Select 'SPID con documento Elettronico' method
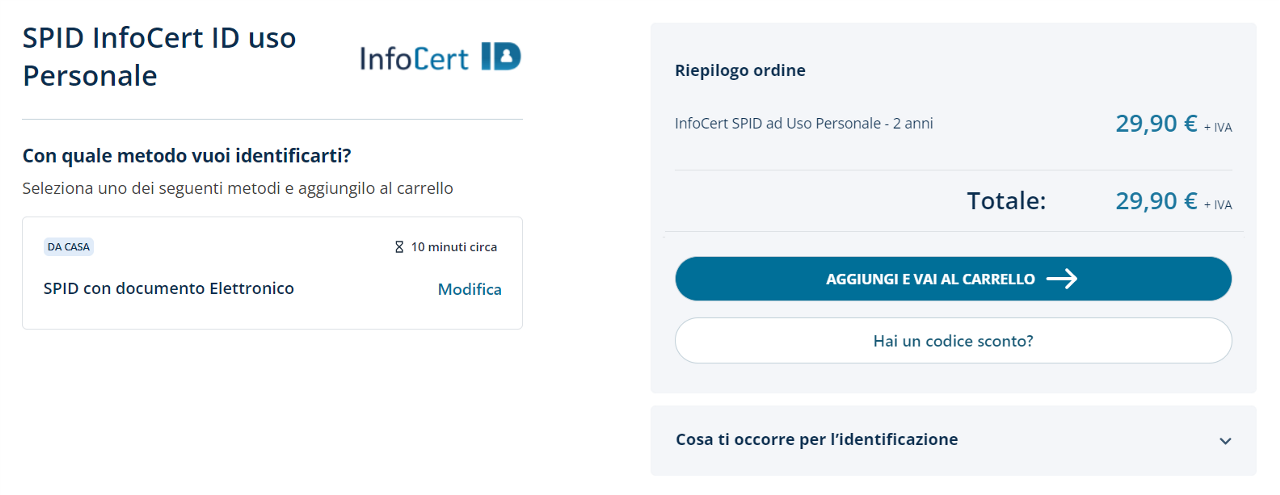Screen dimensions: 1280x495 coord(169,288)
